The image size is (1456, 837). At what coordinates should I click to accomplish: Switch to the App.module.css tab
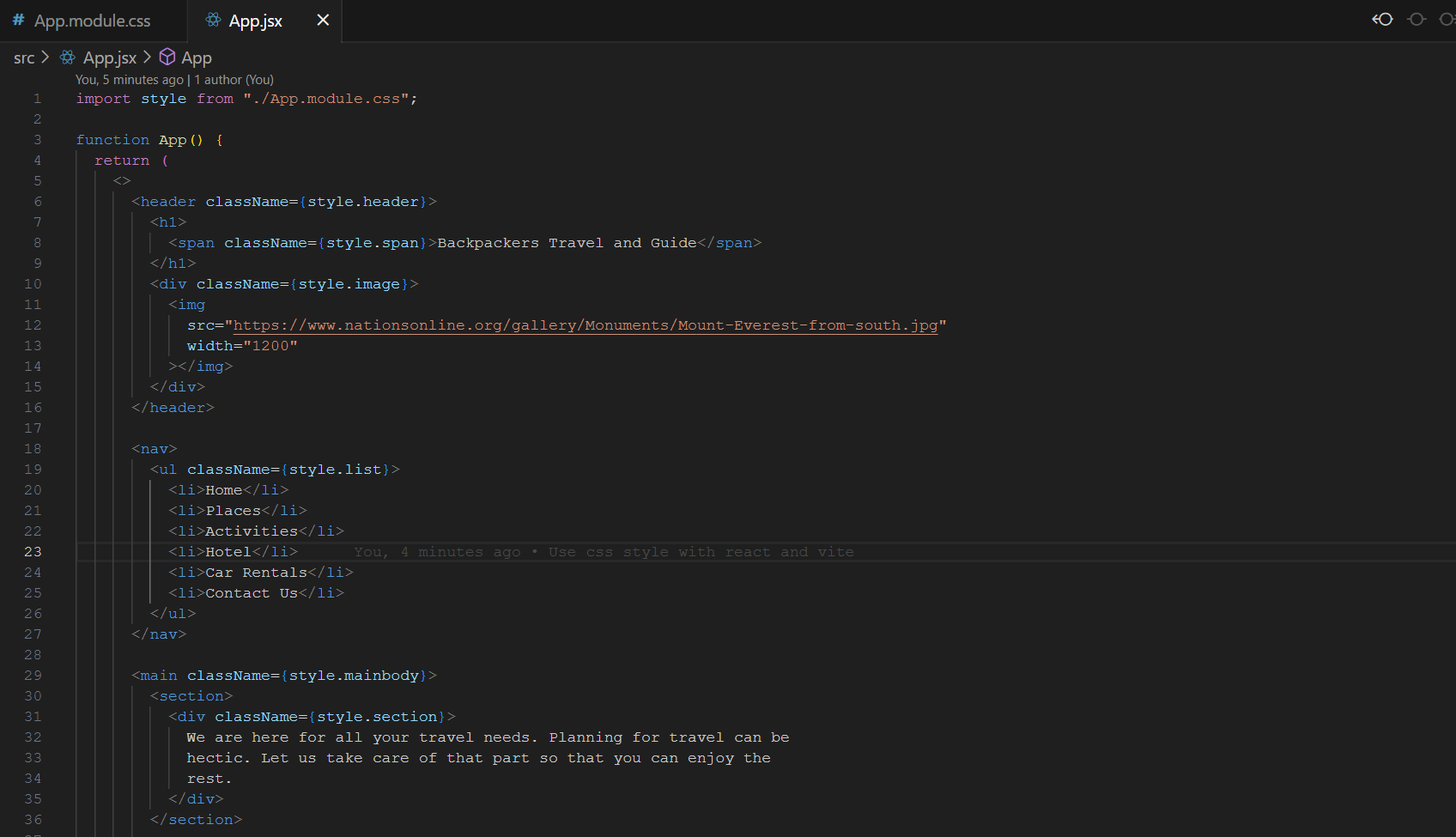tap(91, 20)
